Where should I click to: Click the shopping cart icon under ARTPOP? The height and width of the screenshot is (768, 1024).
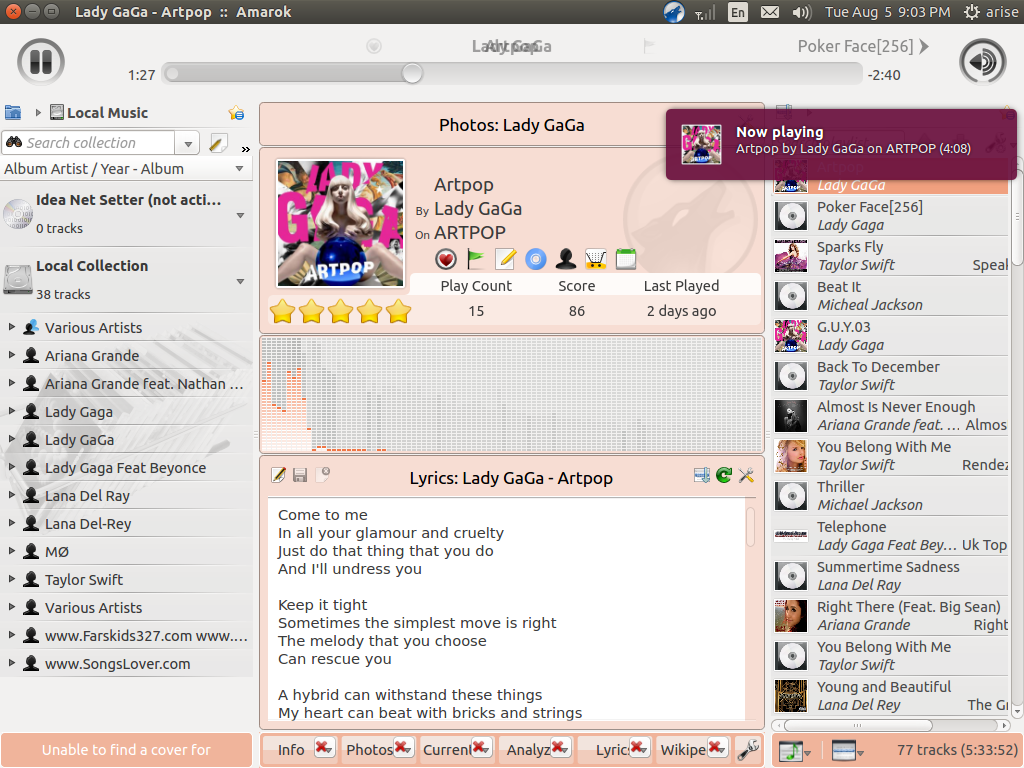click(x=595, y=259)
